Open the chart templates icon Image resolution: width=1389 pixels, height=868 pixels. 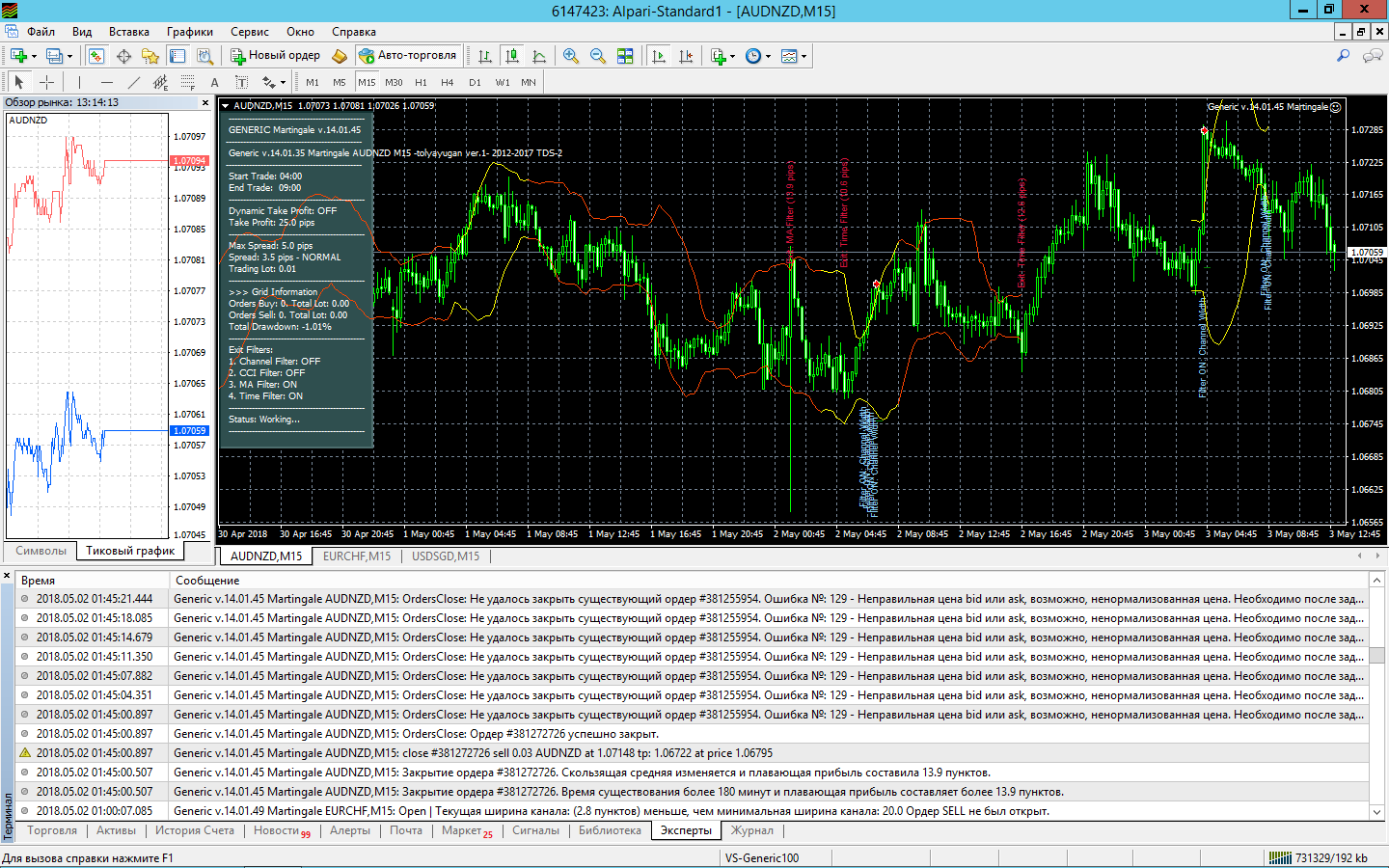tap(789, 56)
